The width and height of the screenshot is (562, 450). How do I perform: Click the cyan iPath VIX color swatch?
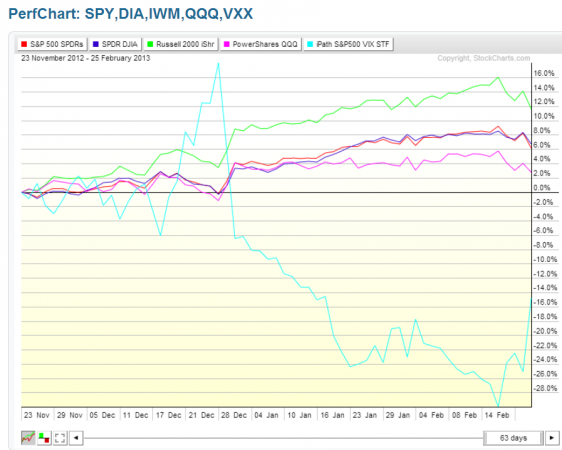[310, 44]
